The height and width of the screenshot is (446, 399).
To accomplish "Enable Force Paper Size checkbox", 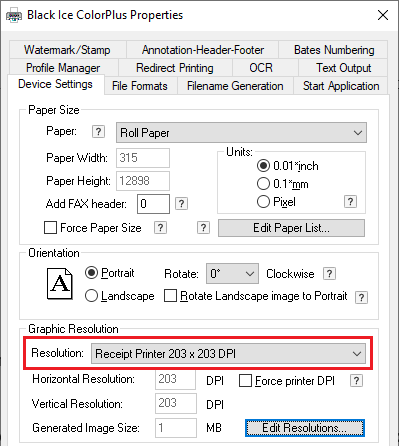I will 50,228.
